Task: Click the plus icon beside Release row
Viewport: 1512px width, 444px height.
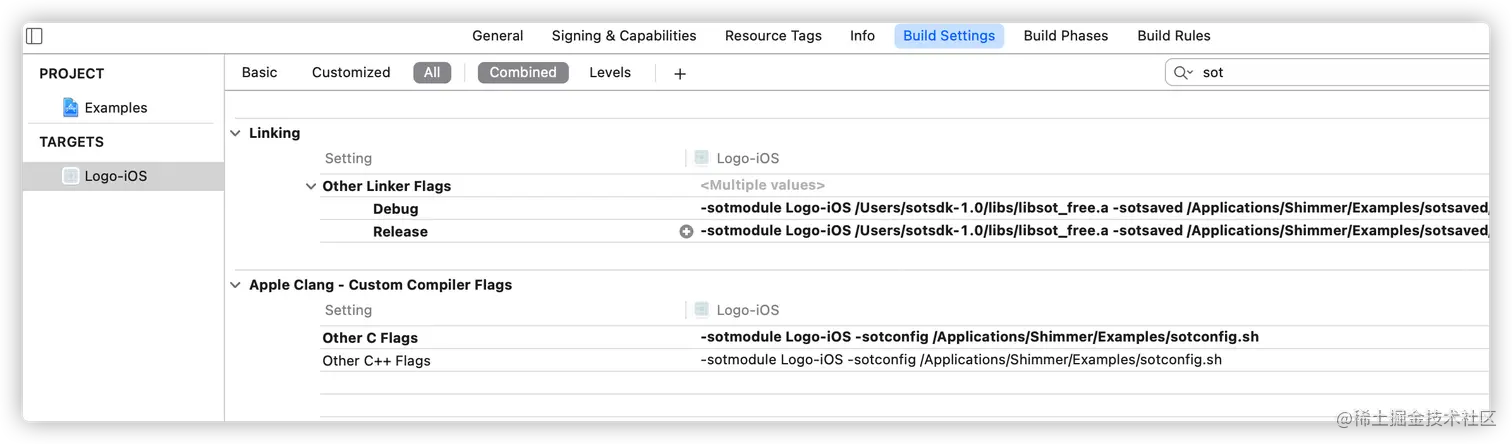Action: tap(686, 231)
